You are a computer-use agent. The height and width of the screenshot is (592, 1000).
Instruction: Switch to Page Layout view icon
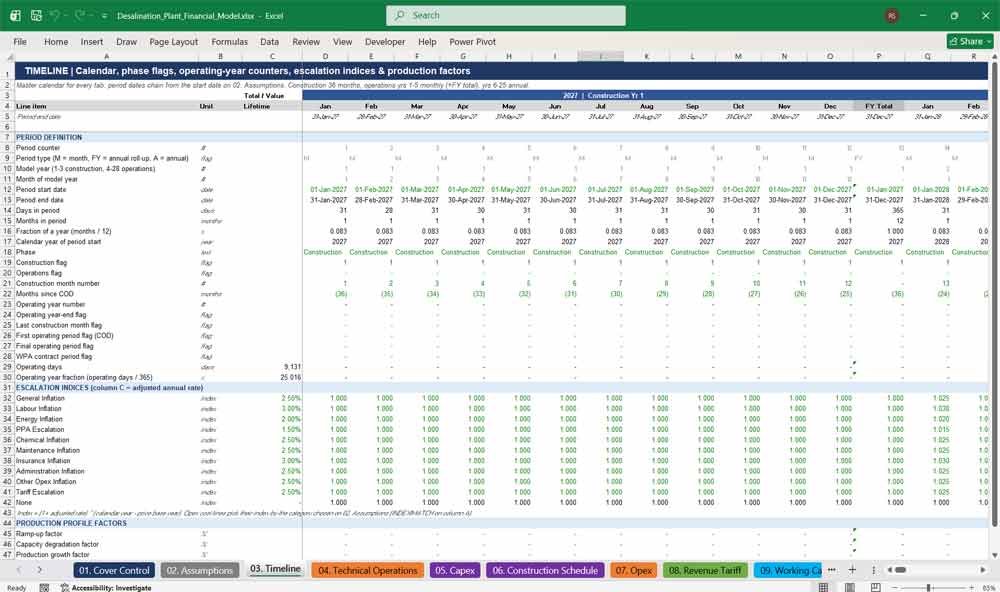pyautogui.click(x=849, y=588)
